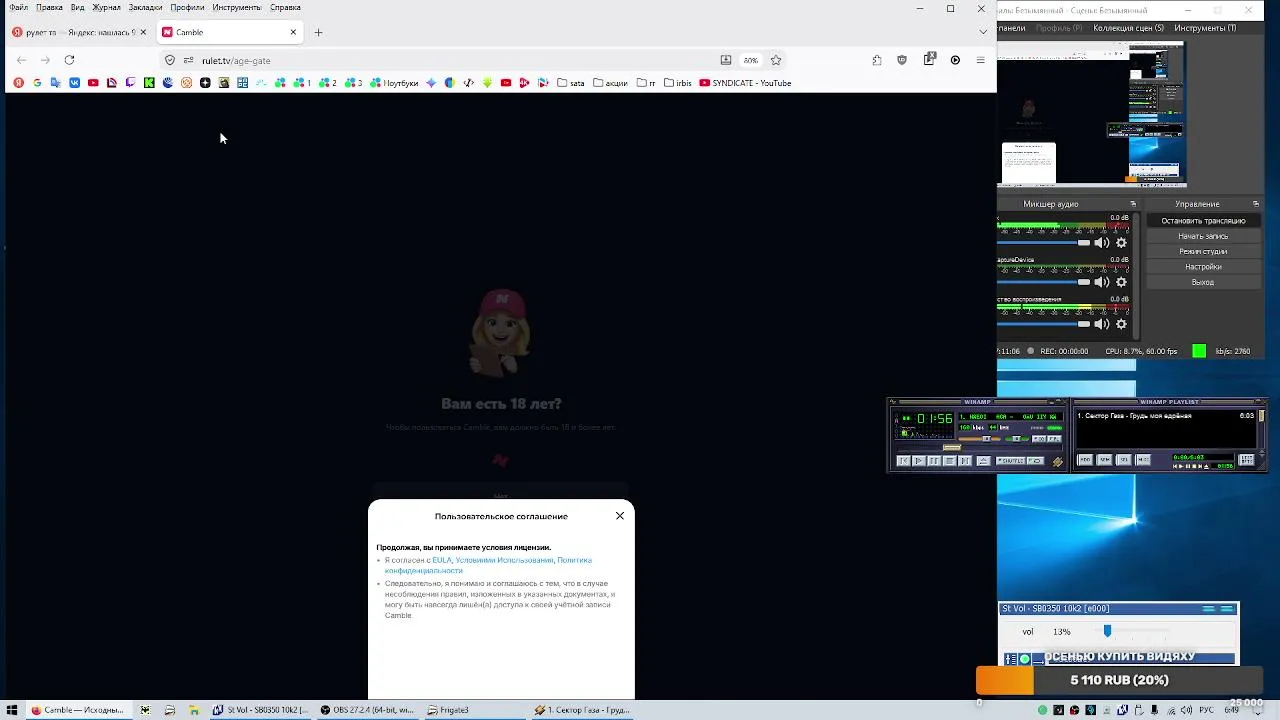
Task: Open settings gear for the first OBS audio channel
Action: [x=1121, y=243]
